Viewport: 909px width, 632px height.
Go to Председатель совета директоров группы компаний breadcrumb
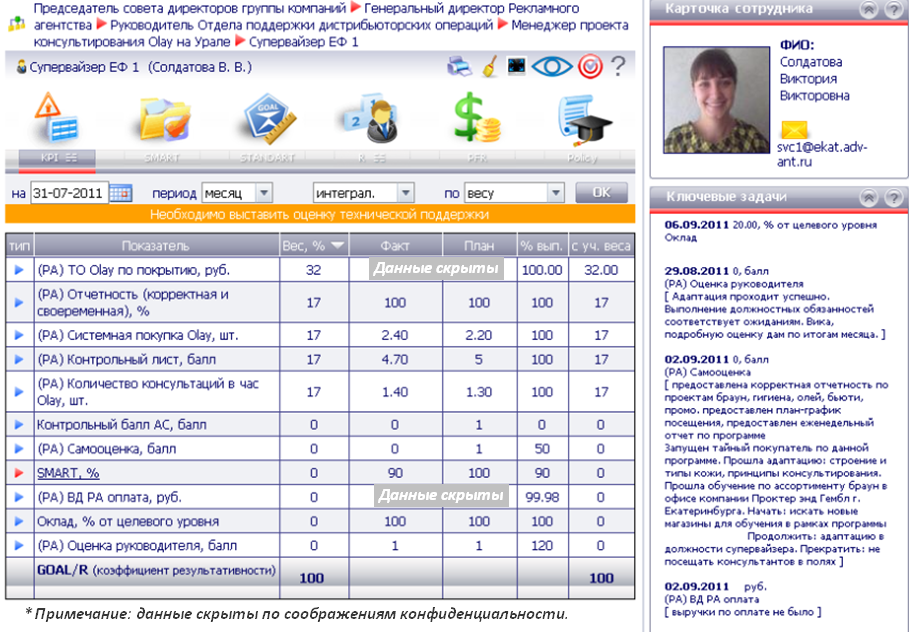190,9
